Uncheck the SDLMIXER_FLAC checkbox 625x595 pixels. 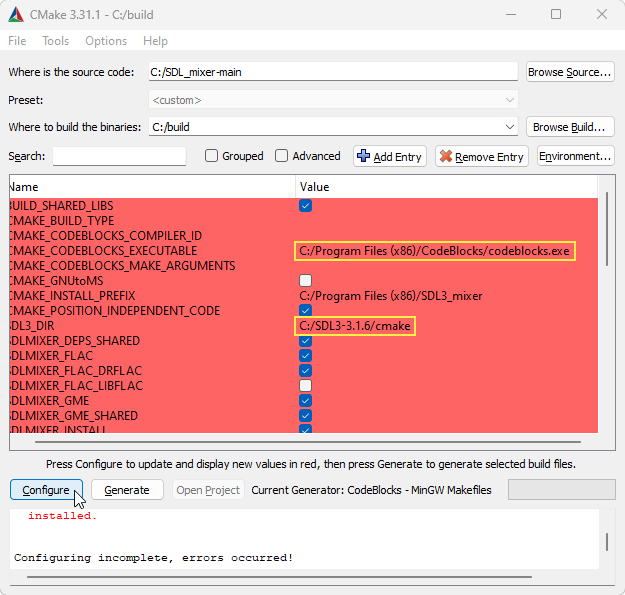click(305, 355)
